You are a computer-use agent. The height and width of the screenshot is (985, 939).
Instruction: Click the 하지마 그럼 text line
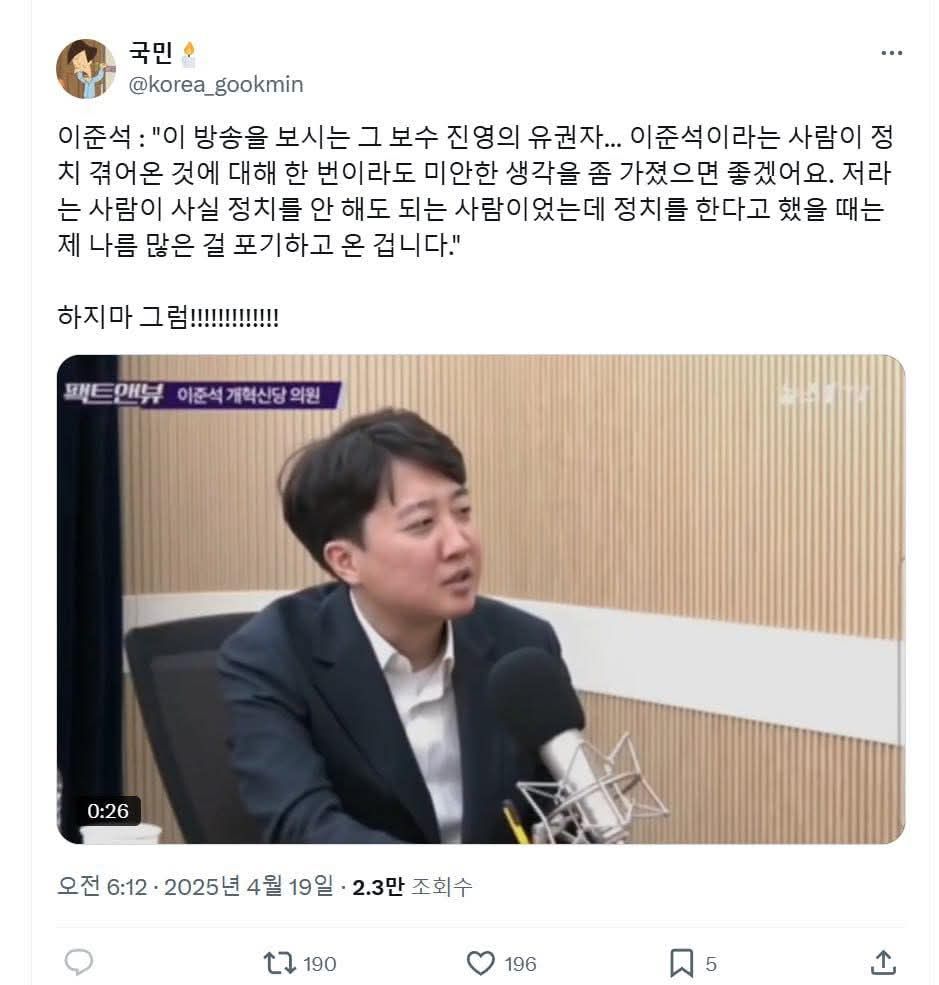[x=168, y=317]
